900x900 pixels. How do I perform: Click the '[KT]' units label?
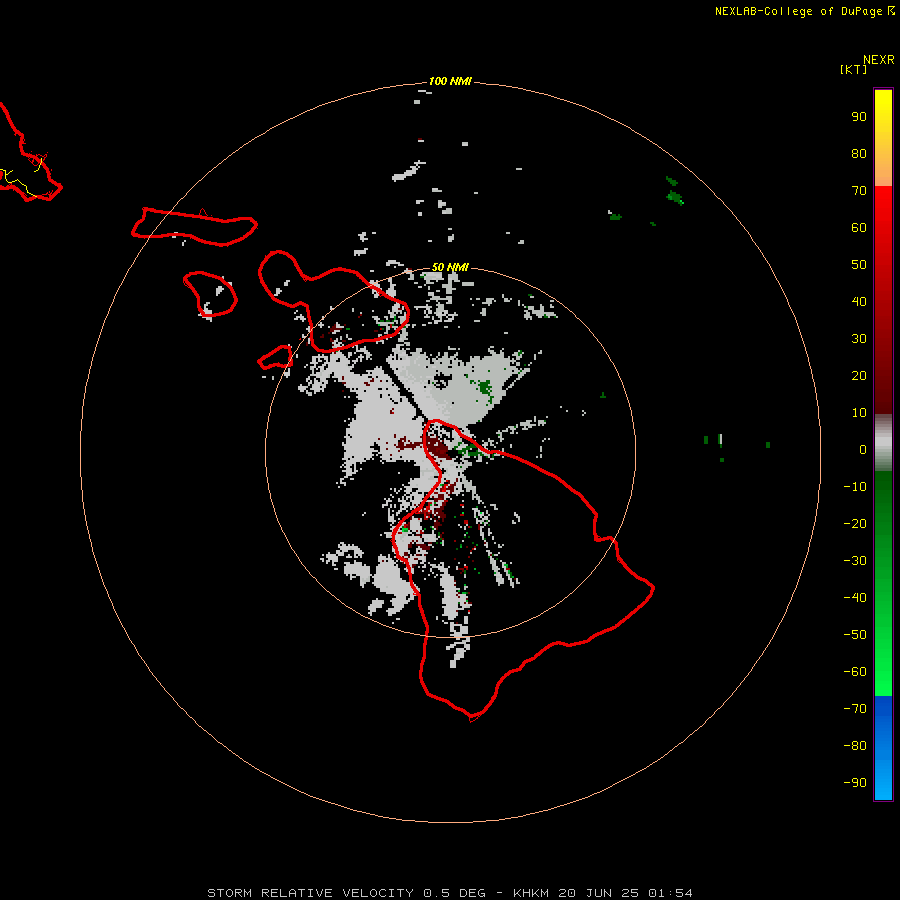click(x=854, y=69)
